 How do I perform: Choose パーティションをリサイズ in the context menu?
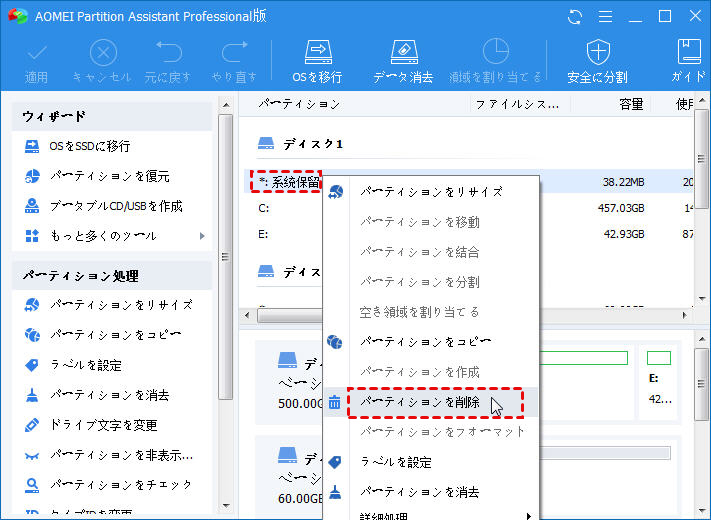431,192
